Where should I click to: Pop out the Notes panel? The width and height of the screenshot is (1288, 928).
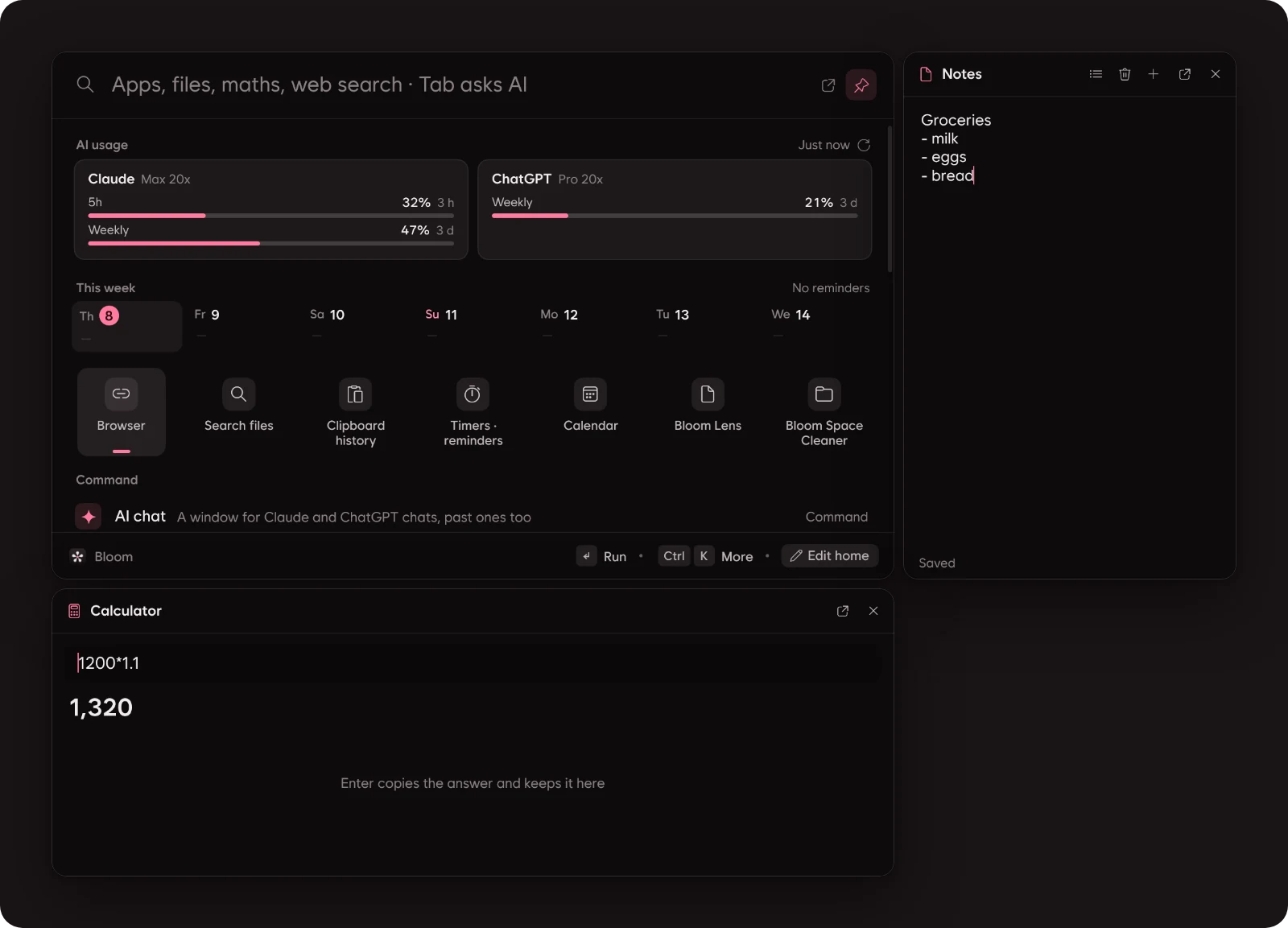1185,74
